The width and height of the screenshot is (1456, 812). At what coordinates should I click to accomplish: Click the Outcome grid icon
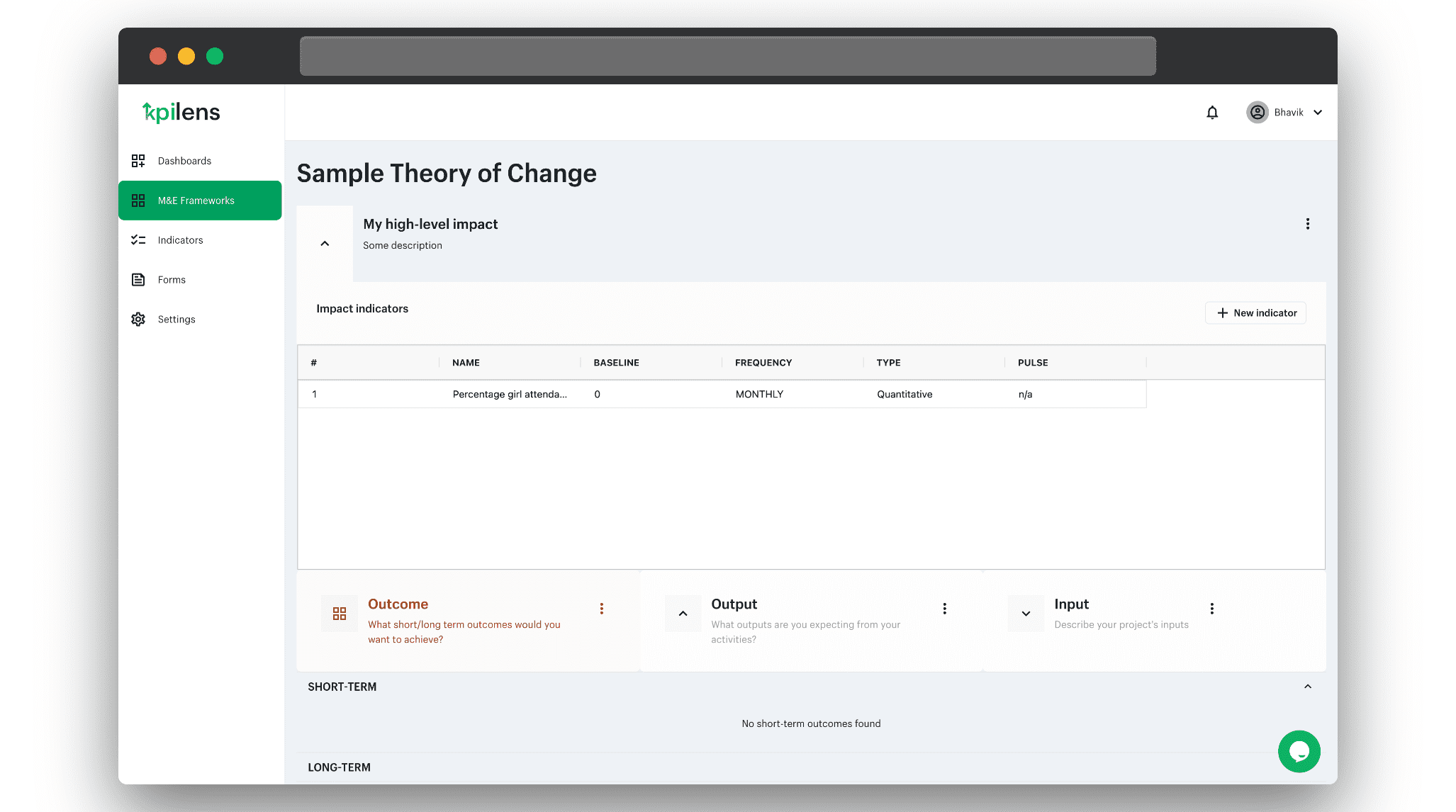coord(340,614)
